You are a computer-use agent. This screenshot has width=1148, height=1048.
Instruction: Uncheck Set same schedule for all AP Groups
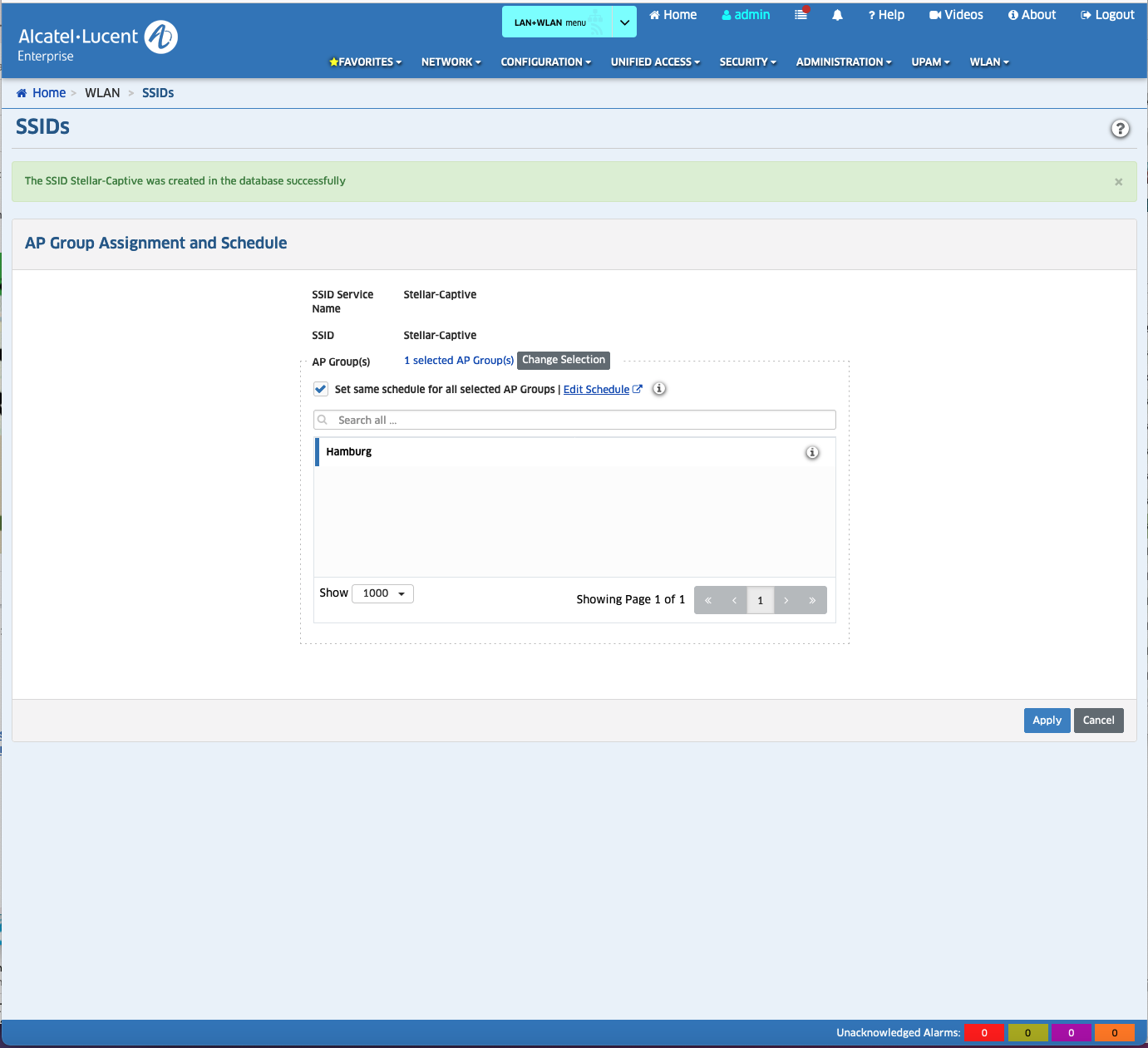tap(321, 389)
